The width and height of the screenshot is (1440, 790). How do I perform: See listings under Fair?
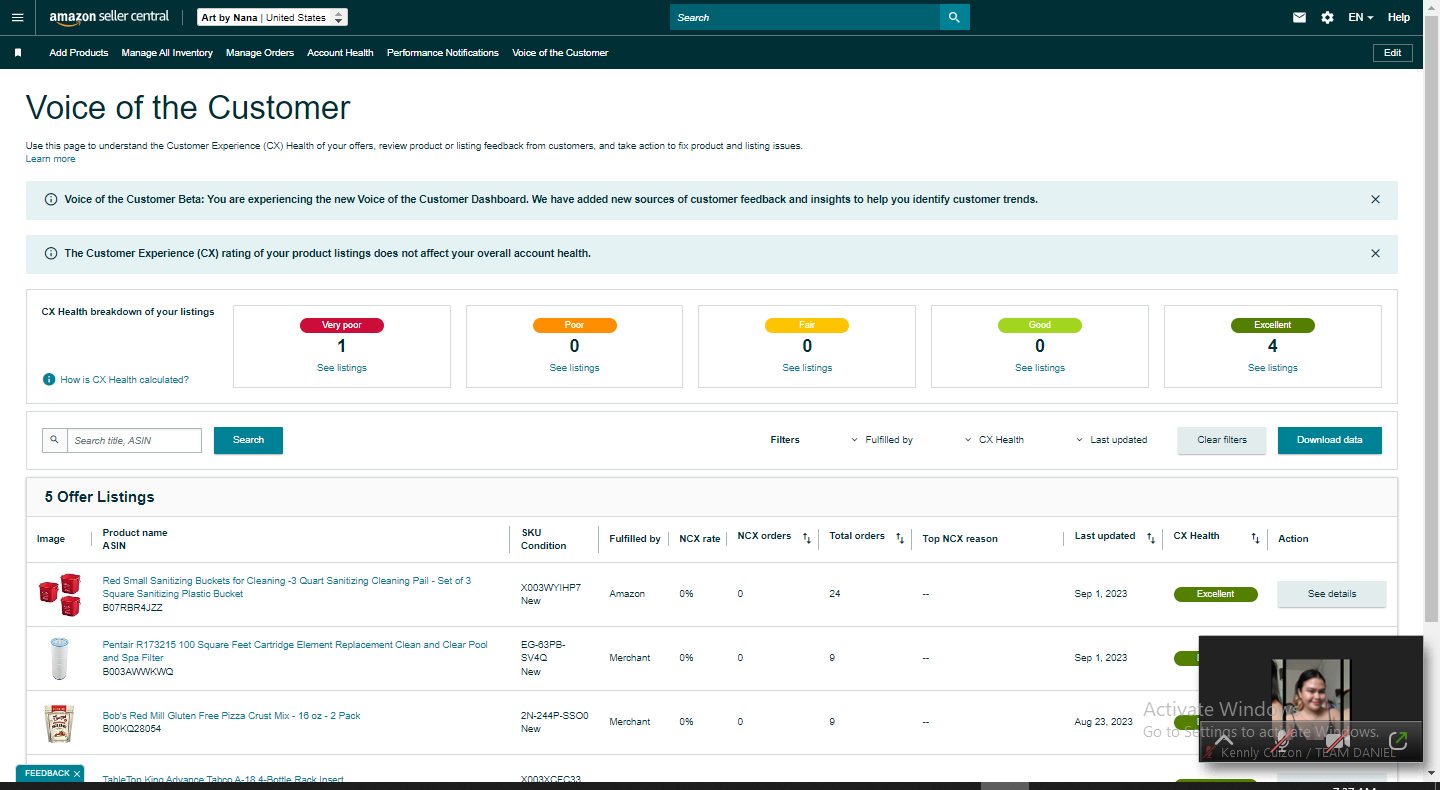click(x=807, y=368)
